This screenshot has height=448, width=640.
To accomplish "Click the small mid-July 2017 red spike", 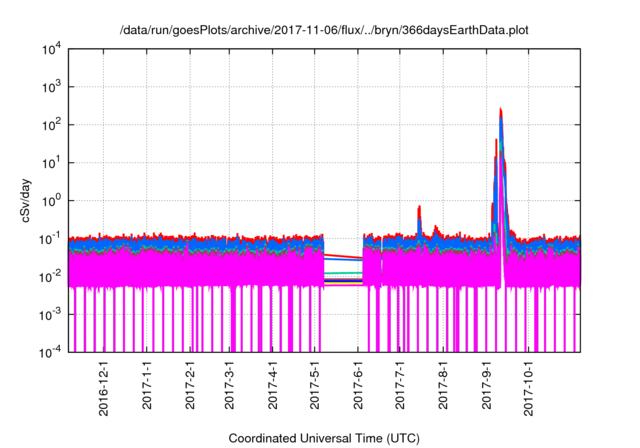I will click(x=419, y=210).
